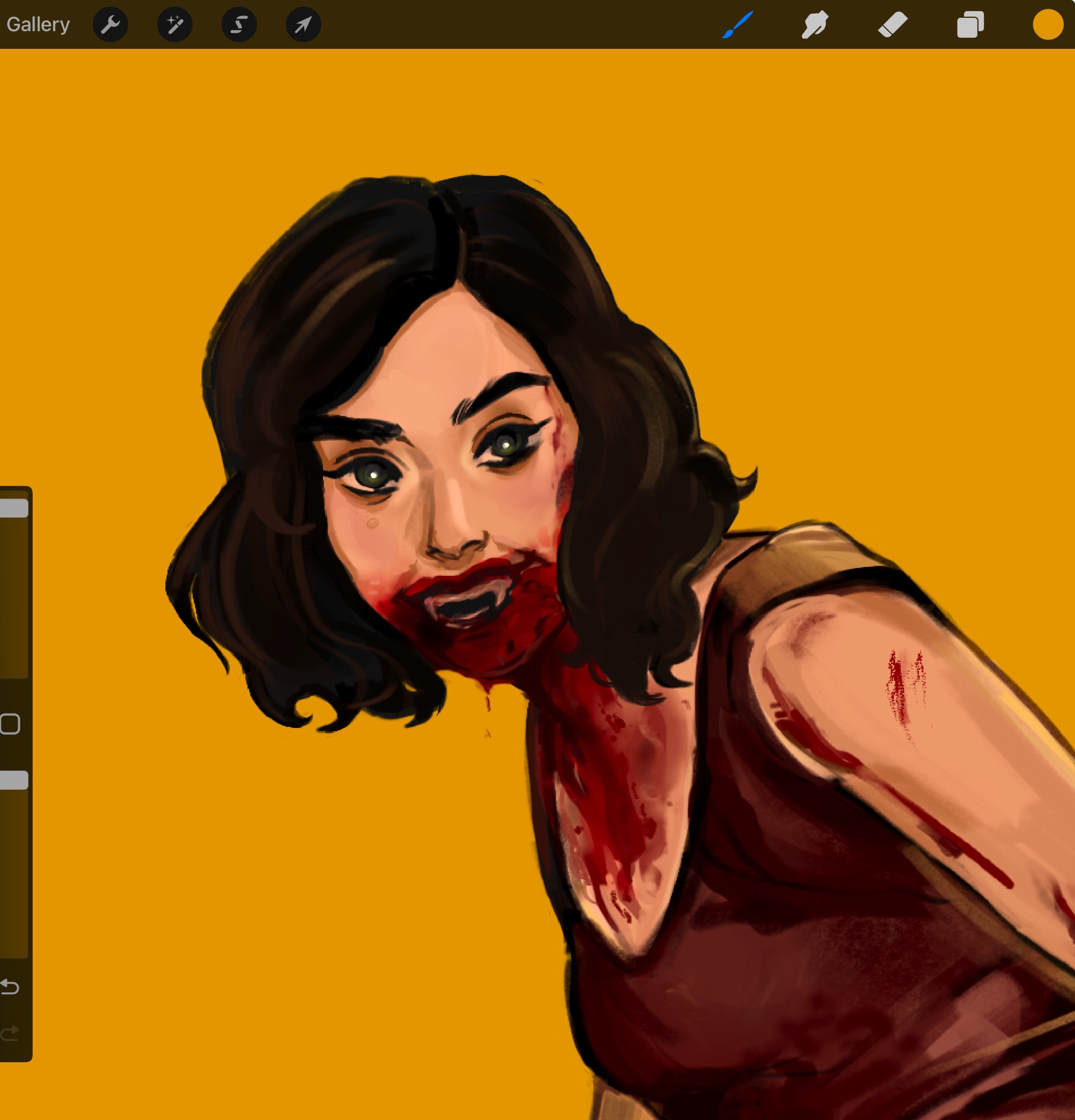Tap the square Modify button in sidebar
Image resolution: width=1075 pixels, height=1120 pixels.
(10, 724)
